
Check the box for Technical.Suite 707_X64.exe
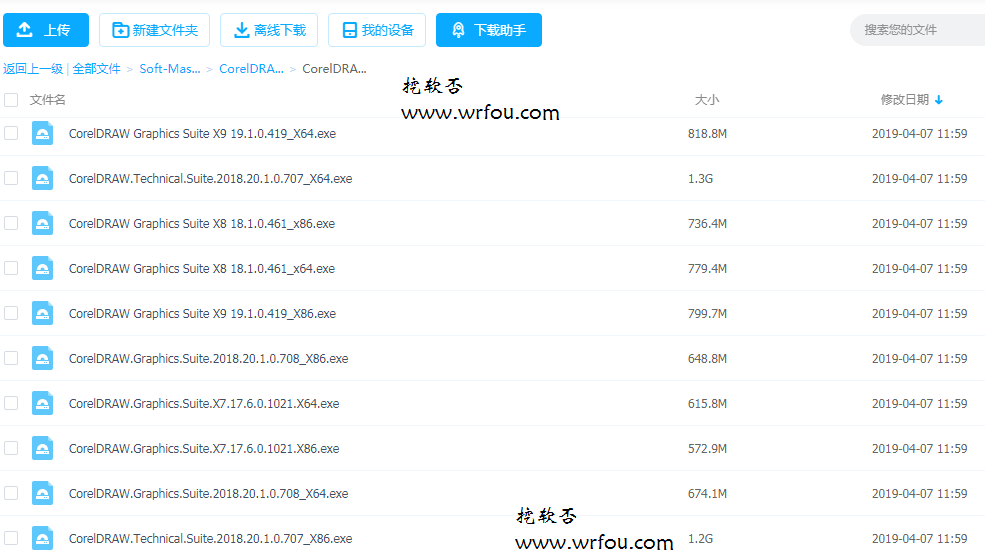[x=11, y=178]
